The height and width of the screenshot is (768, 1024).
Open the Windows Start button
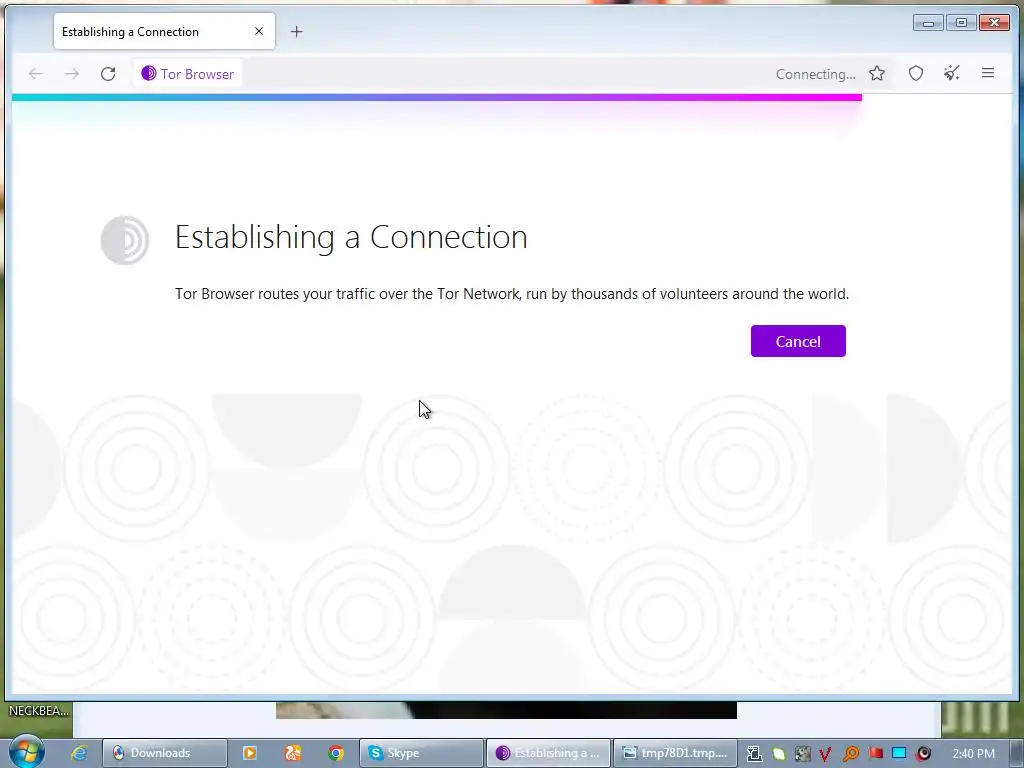click(x=26, y=752)
